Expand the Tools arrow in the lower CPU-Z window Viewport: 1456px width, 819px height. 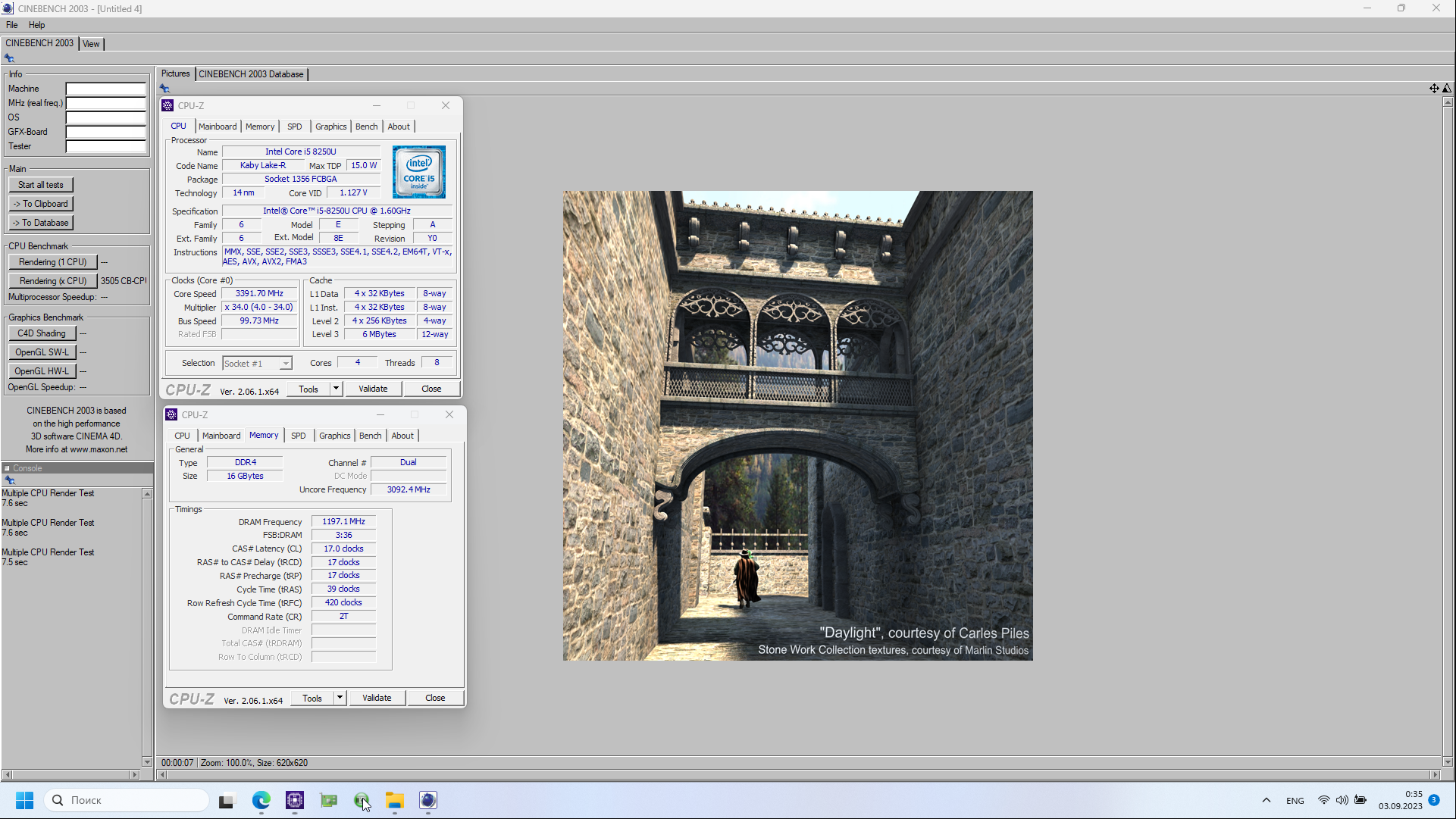click(x=340, y=698)
